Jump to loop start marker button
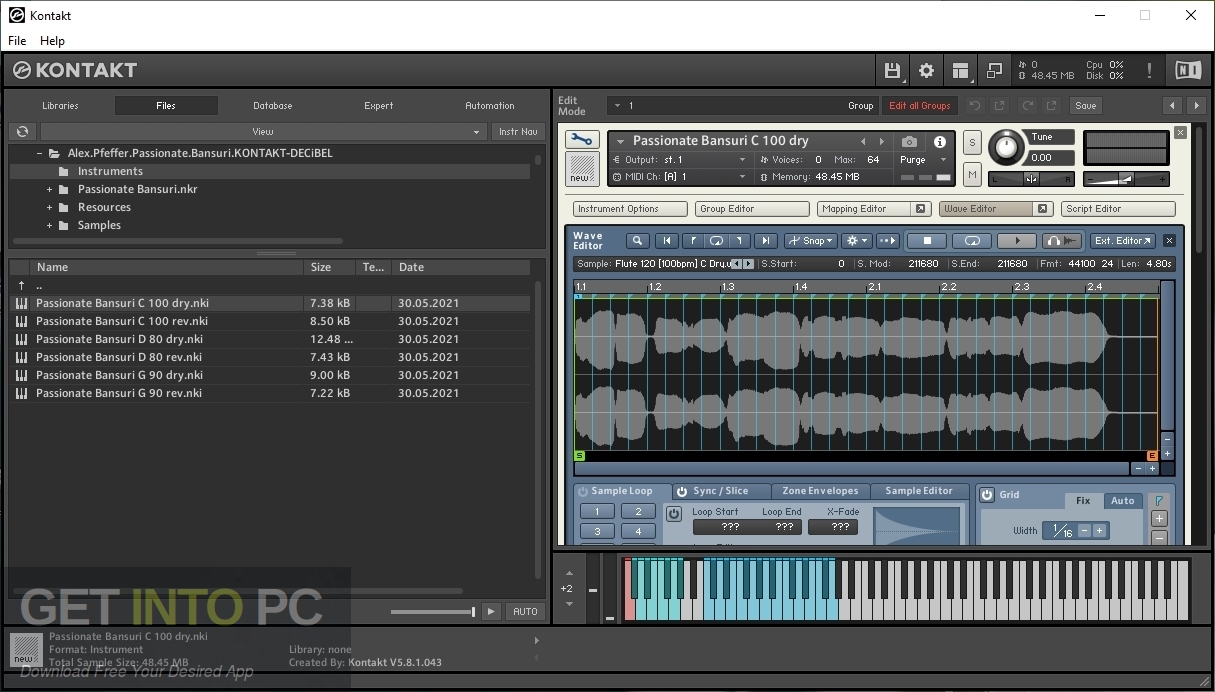The width and height of the screenshot is (1215, 692). click(x=691, y=241)
